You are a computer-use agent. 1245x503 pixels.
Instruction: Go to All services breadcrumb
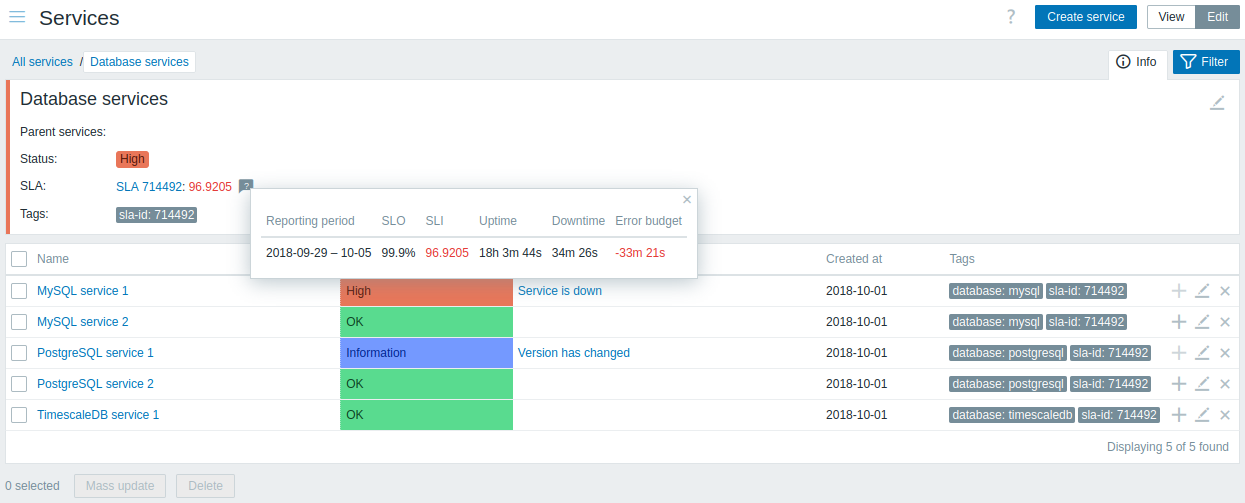click(42, 62)
